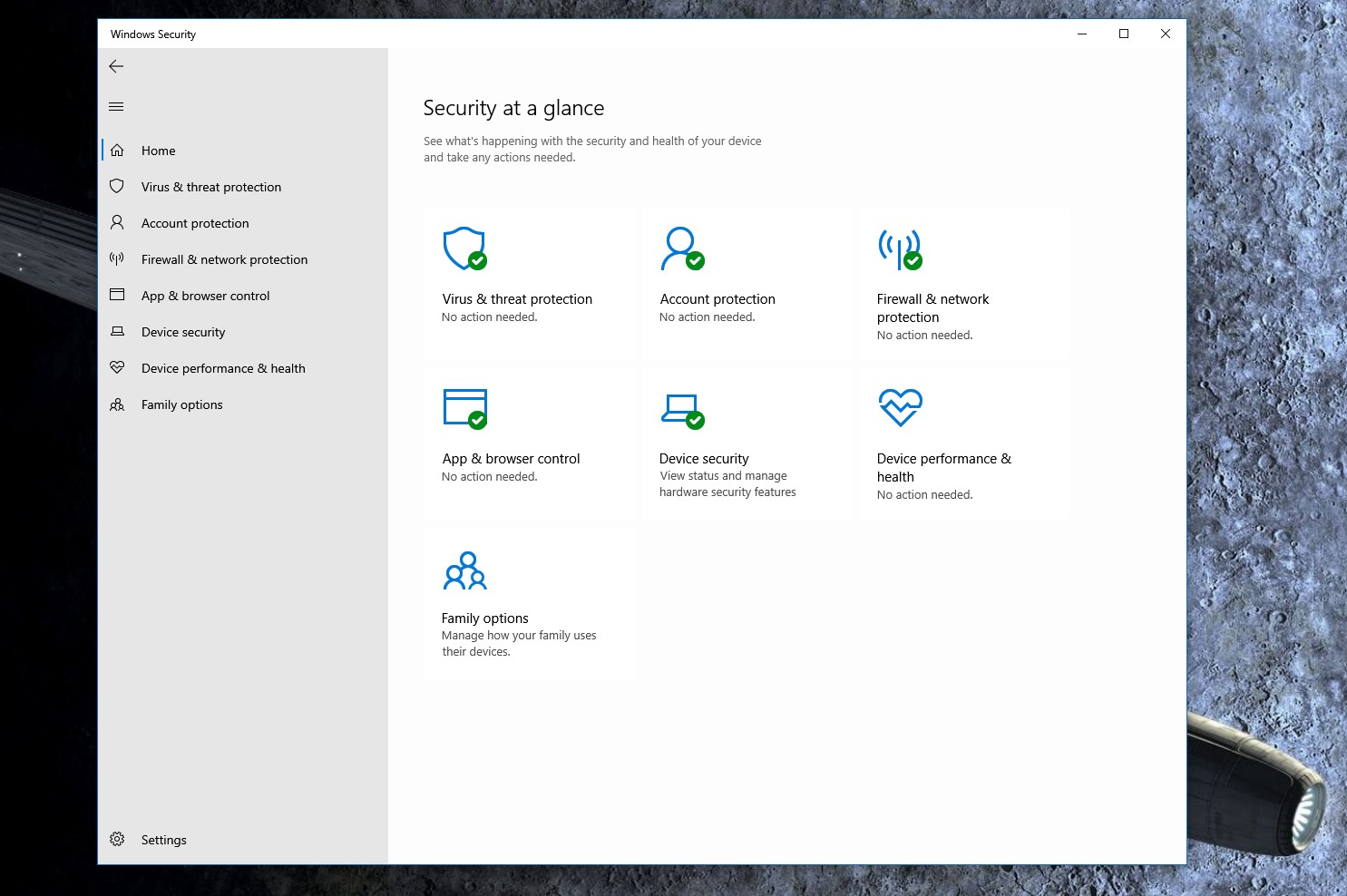This screenshot has width=1347, height=896.
Task: Click the back arrow icon
Action: pyautogui.click(x=116, y=66)
